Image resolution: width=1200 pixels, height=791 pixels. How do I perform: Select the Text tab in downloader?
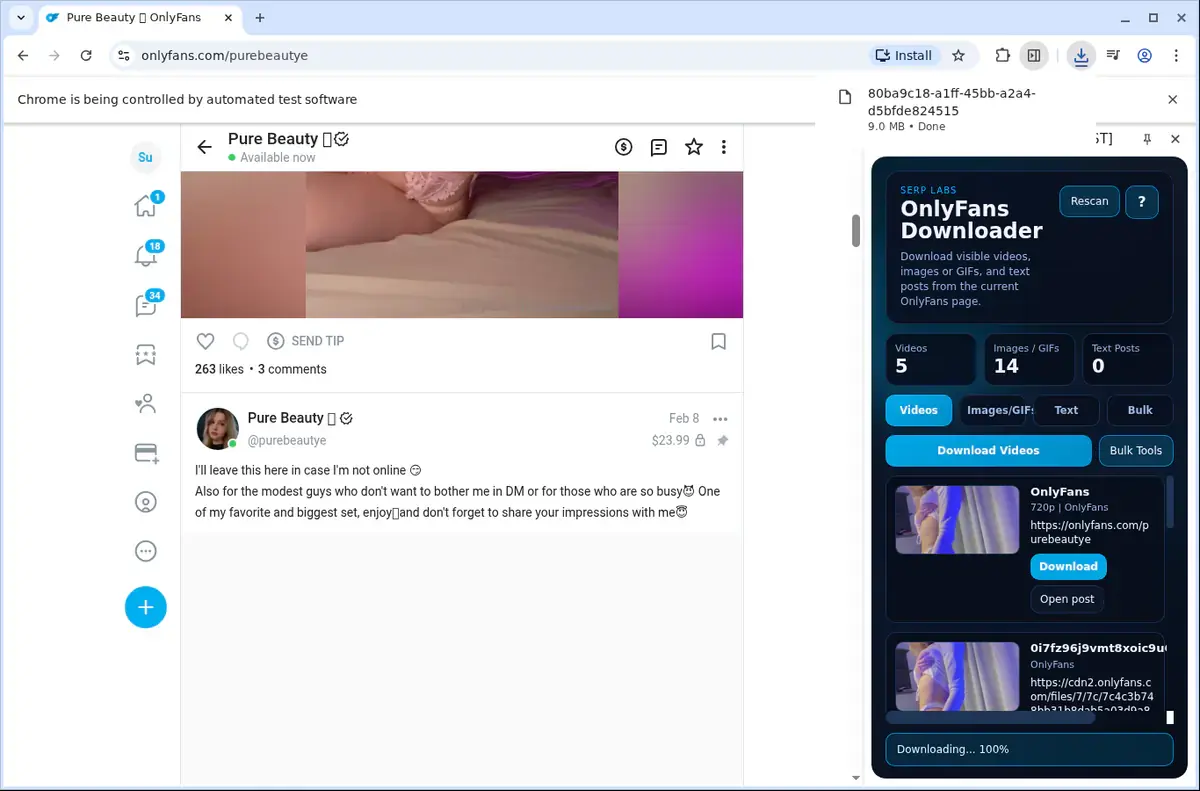(x=1066, y=410)
